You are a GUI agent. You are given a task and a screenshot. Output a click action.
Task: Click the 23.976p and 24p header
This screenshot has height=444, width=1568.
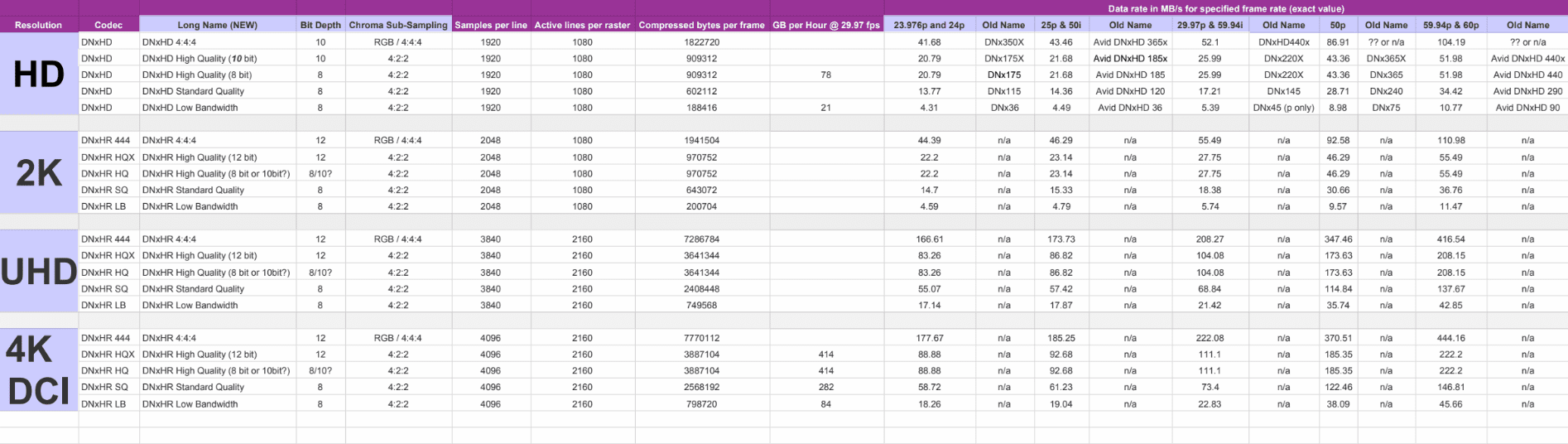[930, 25]
